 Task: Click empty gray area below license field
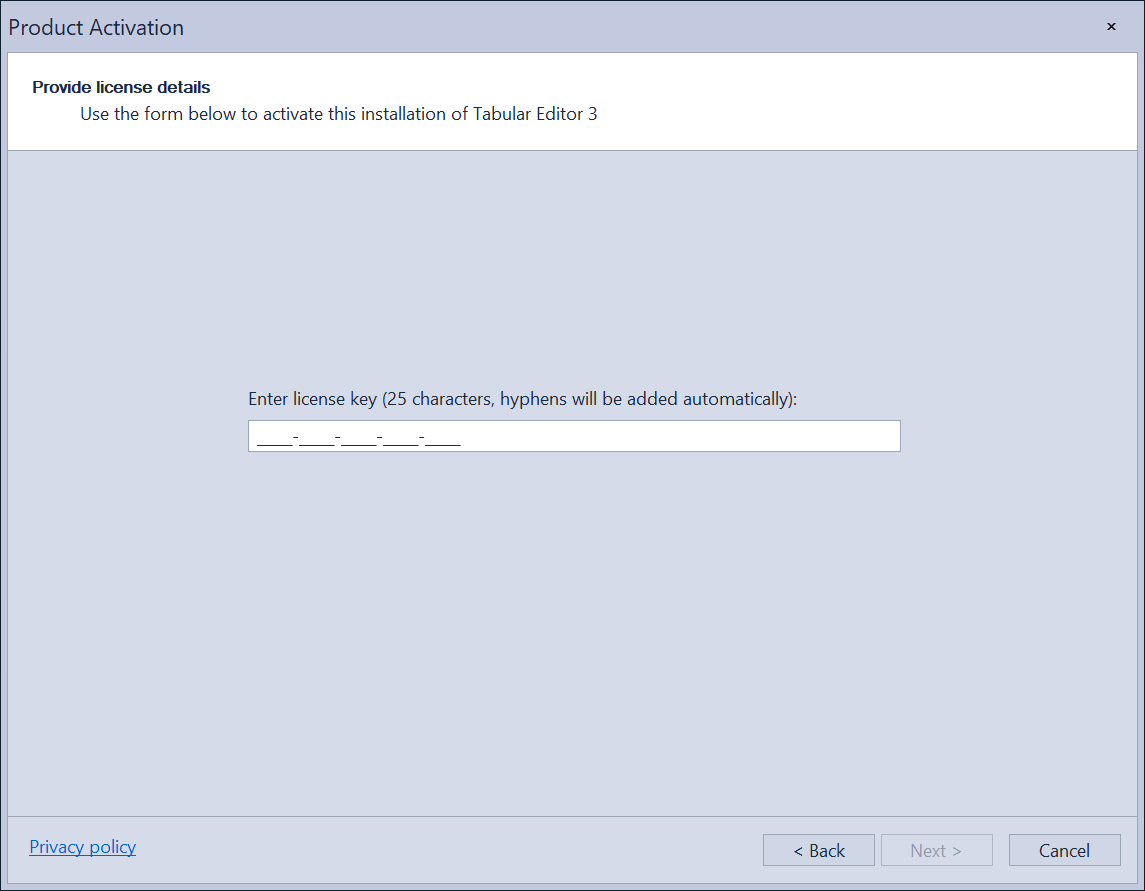pyautogui.click(x=573, y=620)
